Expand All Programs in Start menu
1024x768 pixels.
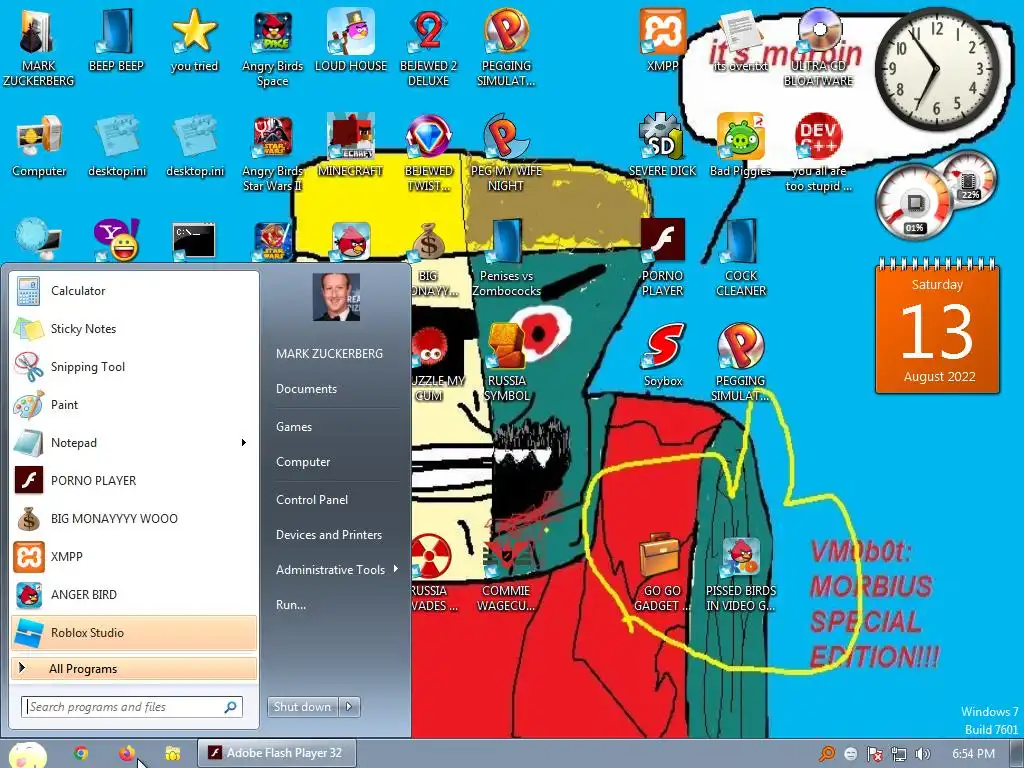point(134,668)
